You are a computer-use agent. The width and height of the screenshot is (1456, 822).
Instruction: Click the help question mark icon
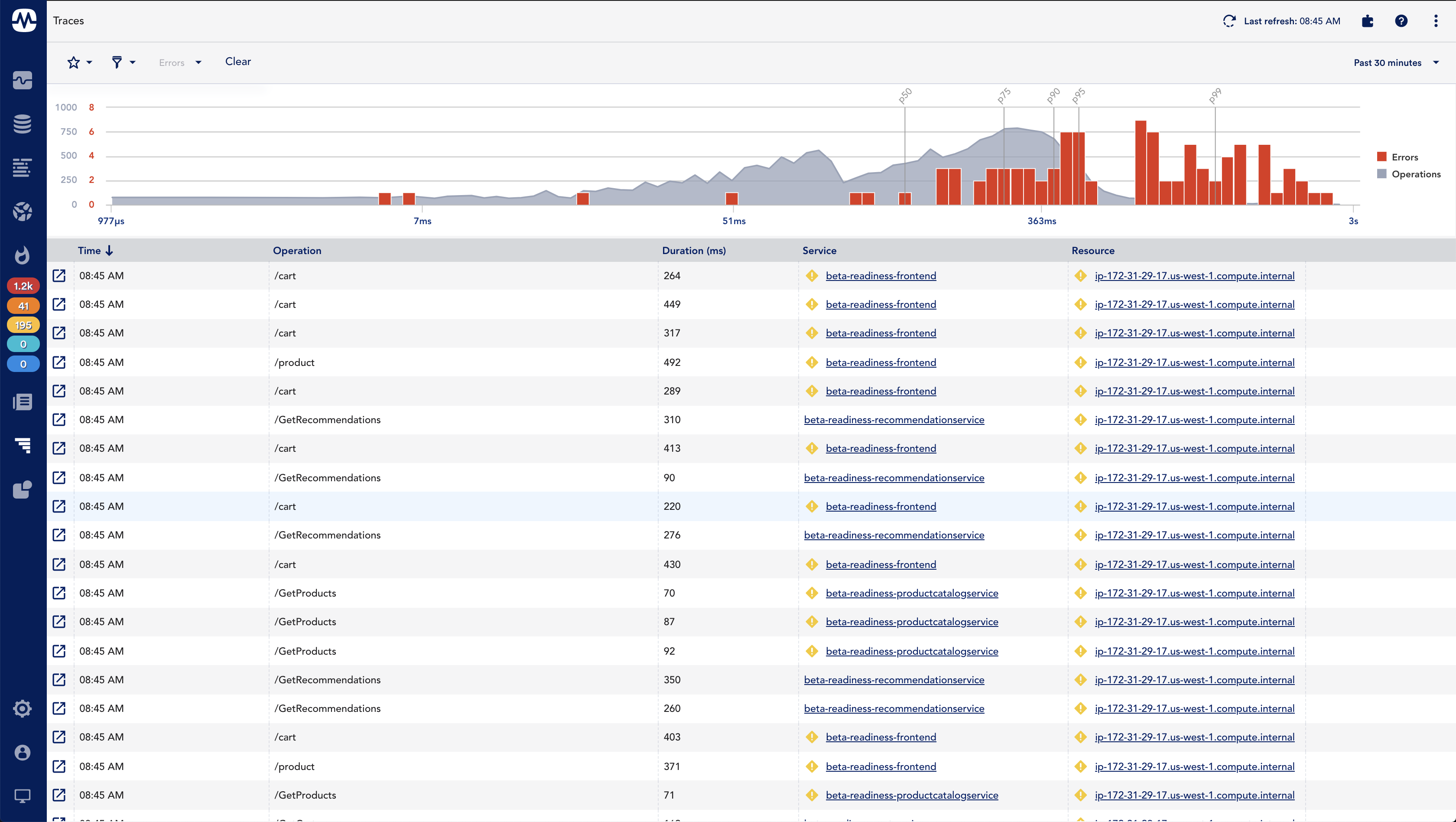point(1401,20)
